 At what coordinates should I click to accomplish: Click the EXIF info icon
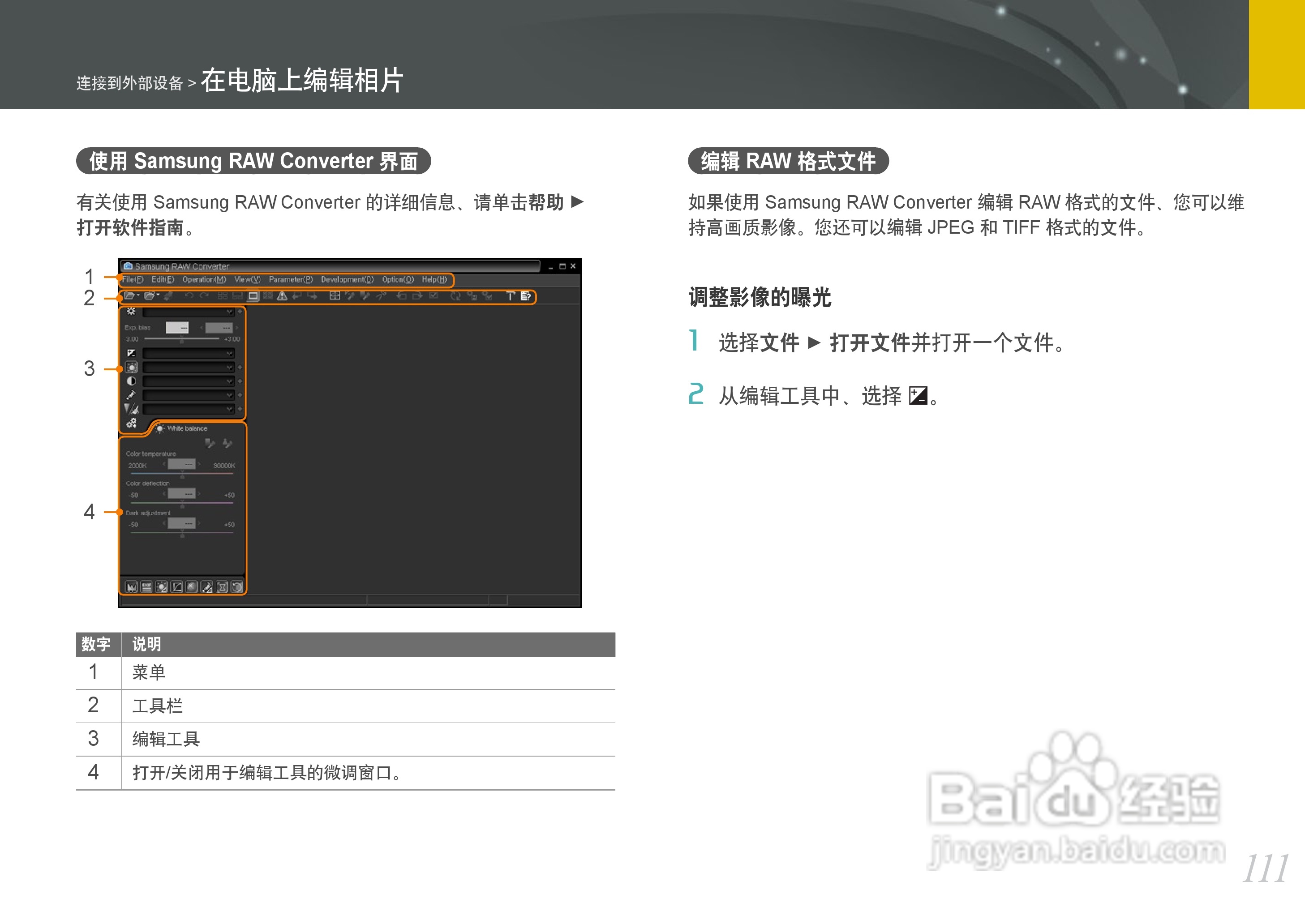point(146,586)
